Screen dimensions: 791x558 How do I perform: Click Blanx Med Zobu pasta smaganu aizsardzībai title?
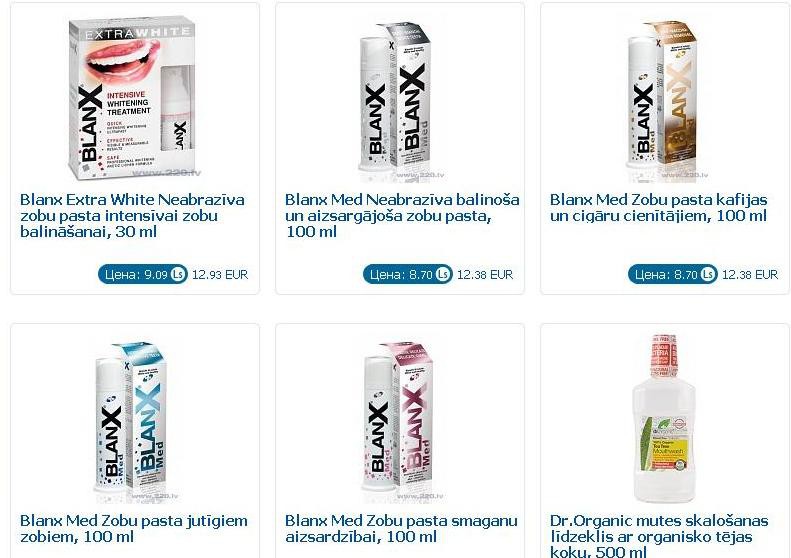[402, 528]
